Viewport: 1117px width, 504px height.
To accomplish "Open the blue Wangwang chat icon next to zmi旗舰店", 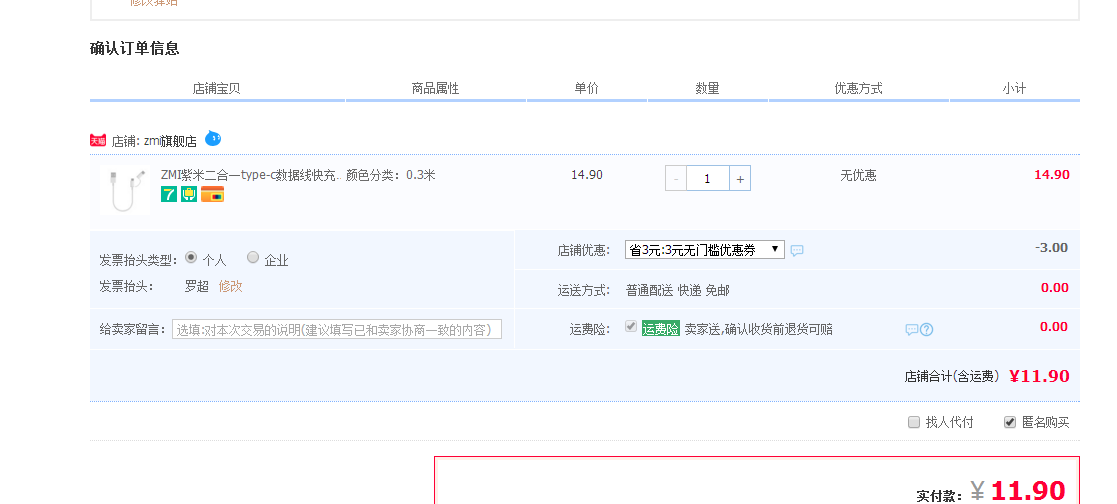I will pos(213,138).
